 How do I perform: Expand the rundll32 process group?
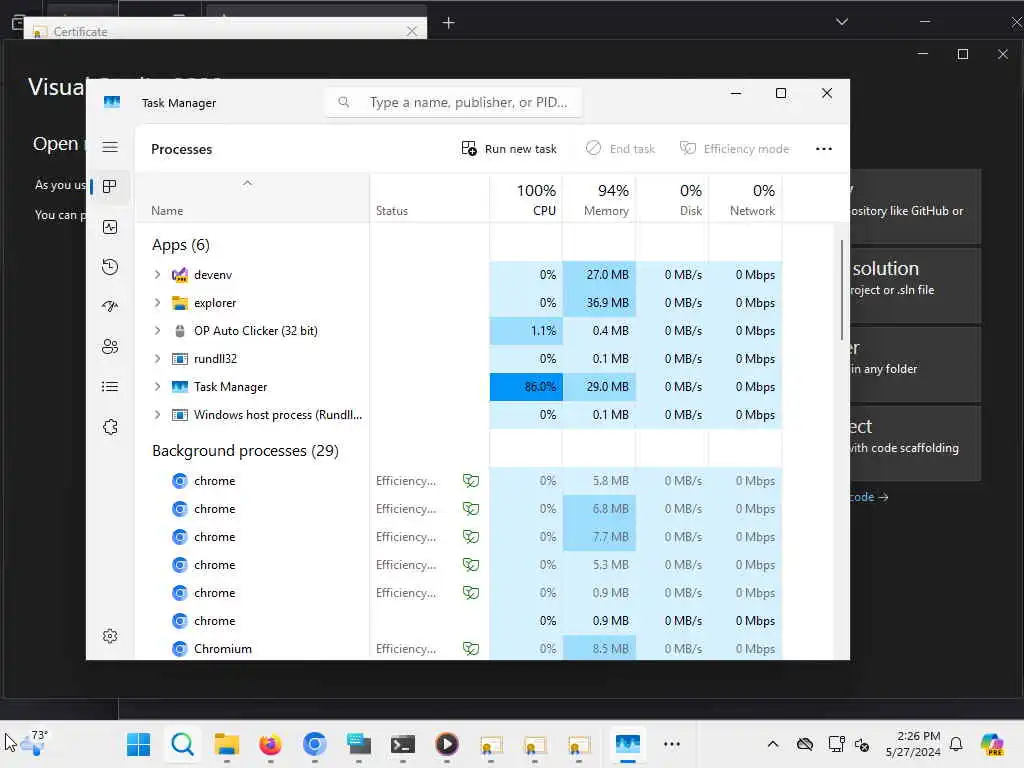[157, 359]
